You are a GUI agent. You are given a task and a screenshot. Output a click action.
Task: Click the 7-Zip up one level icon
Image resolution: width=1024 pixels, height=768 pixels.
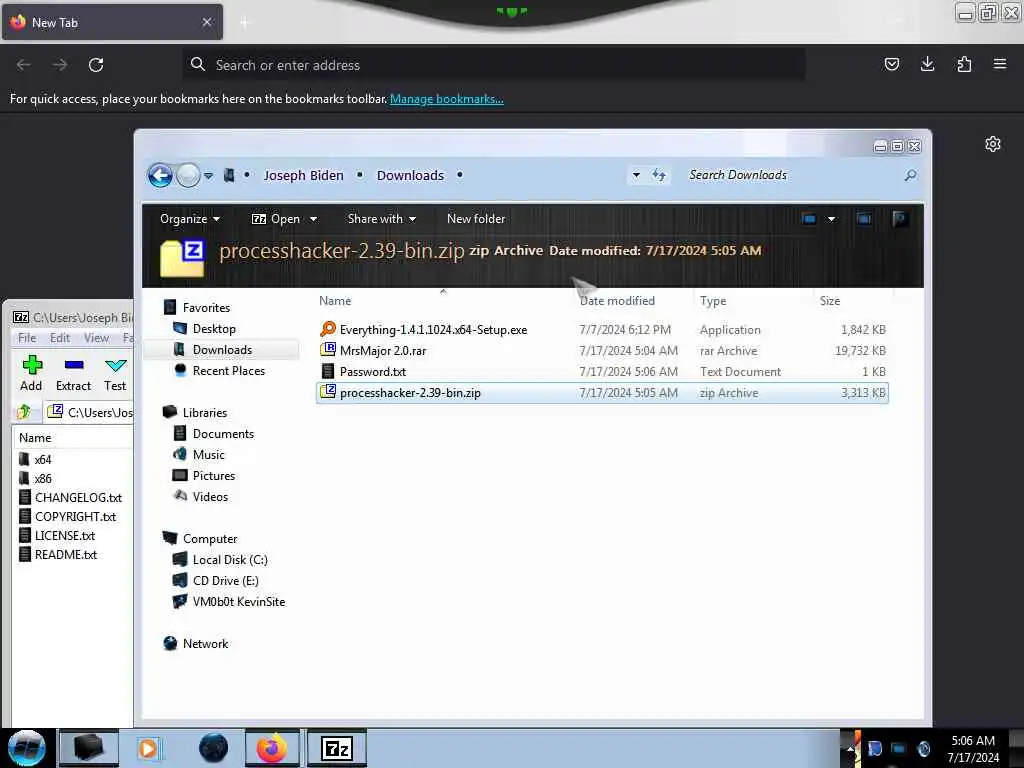[24, 411]
